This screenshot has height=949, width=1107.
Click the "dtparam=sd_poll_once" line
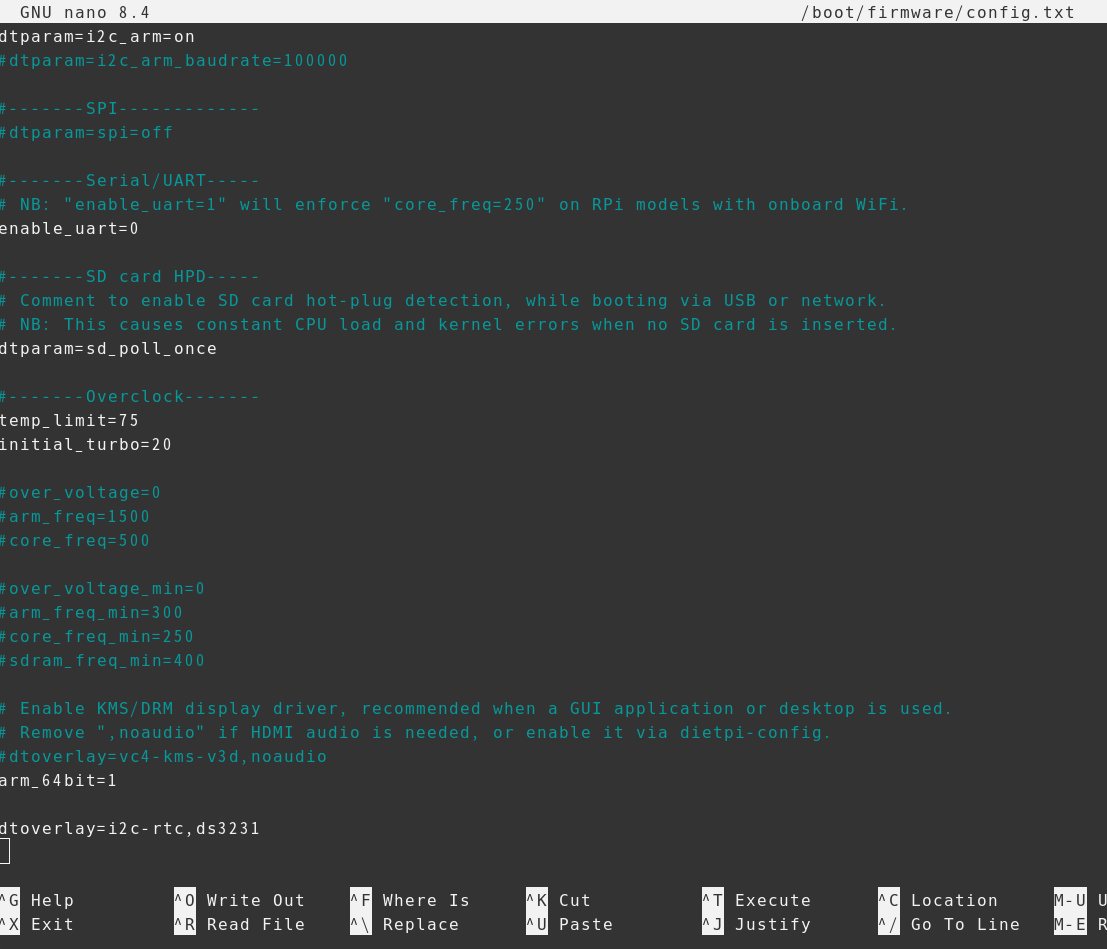pyautogui.click(x=108, y=349)
